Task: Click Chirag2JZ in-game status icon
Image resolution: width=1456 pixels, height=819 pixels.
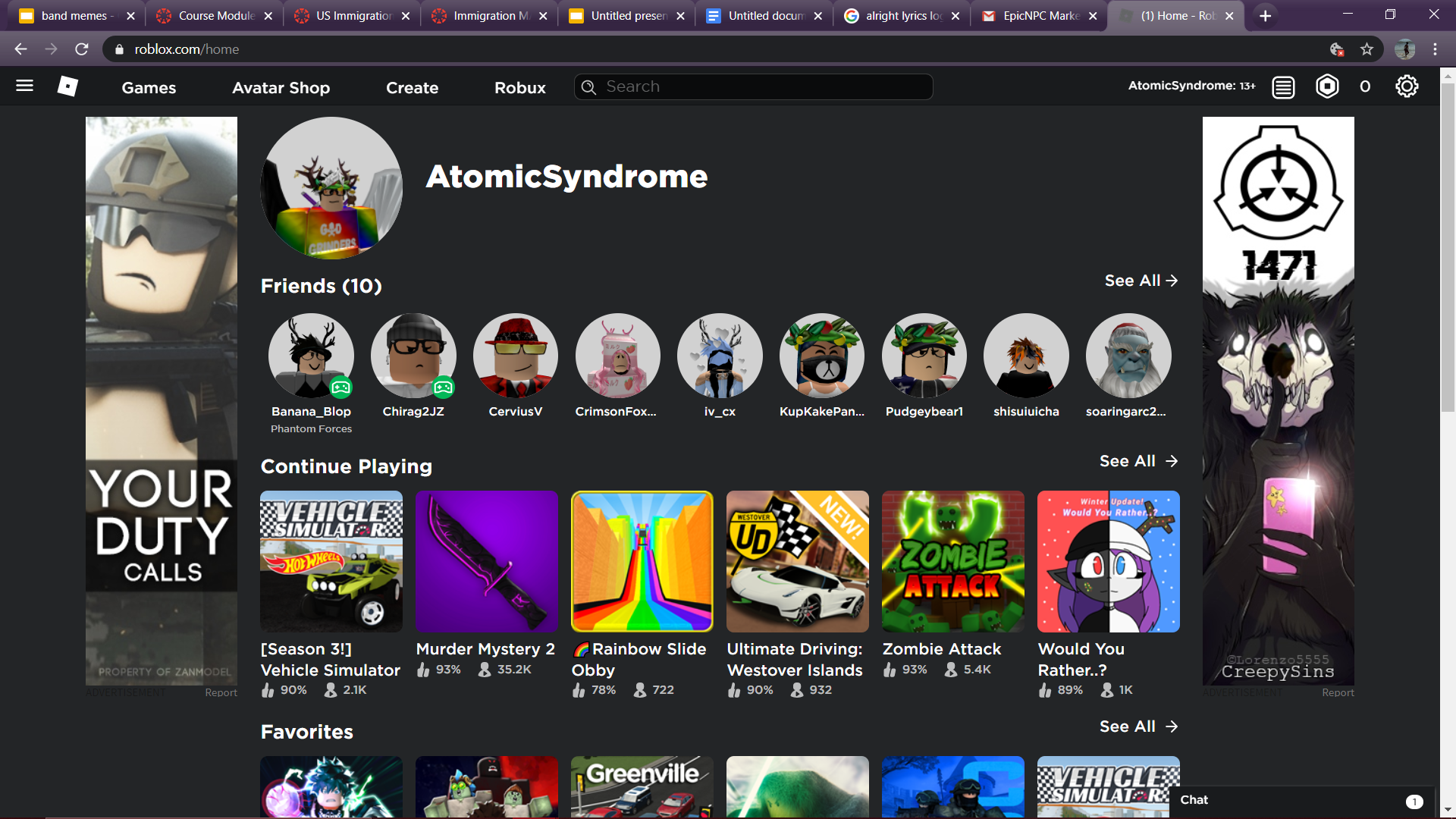Action: [x=443, y=388]
